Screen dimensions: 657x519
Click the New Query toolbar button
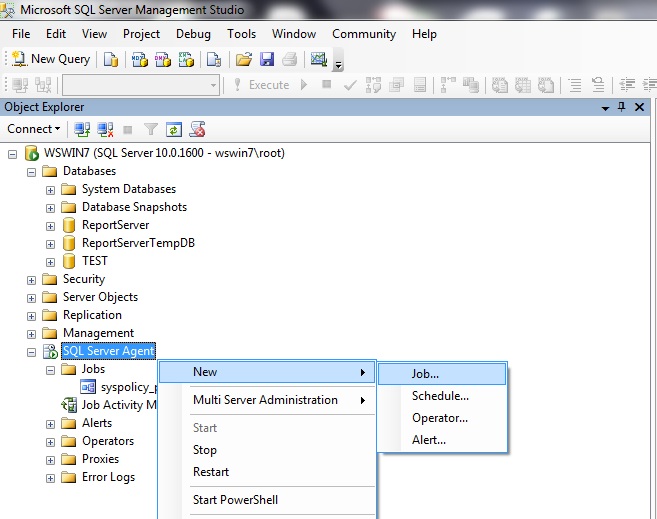point(50,59)
